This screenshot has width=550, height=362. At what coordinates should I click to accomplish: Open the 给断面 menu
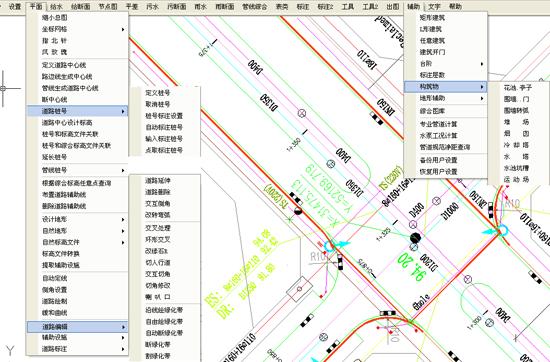tap(81, 6)
